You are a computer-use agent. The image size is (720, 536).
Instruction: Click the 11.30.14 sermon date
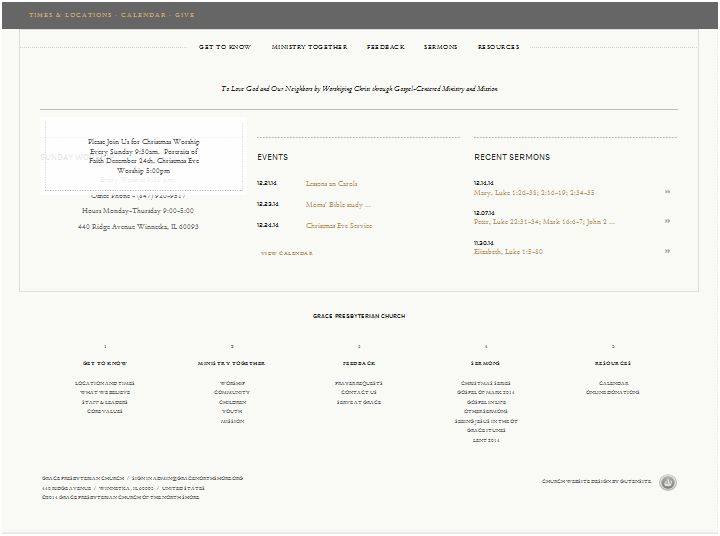pos(484,243)
